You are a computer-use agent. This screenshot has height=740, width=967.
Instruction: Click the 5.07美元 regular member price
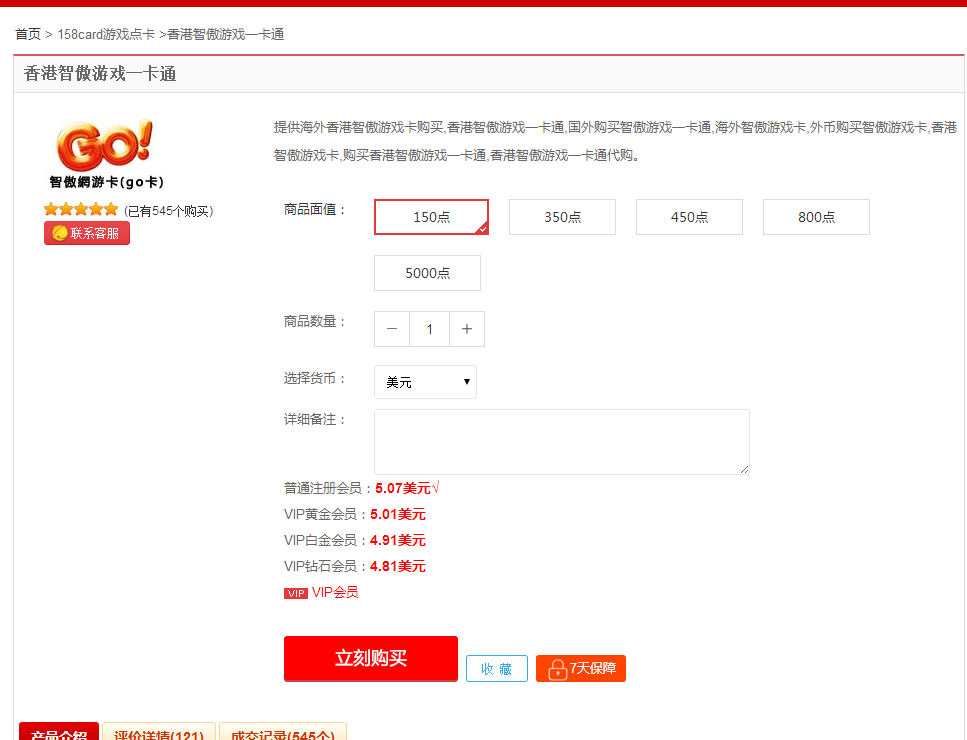coord(403,488)
